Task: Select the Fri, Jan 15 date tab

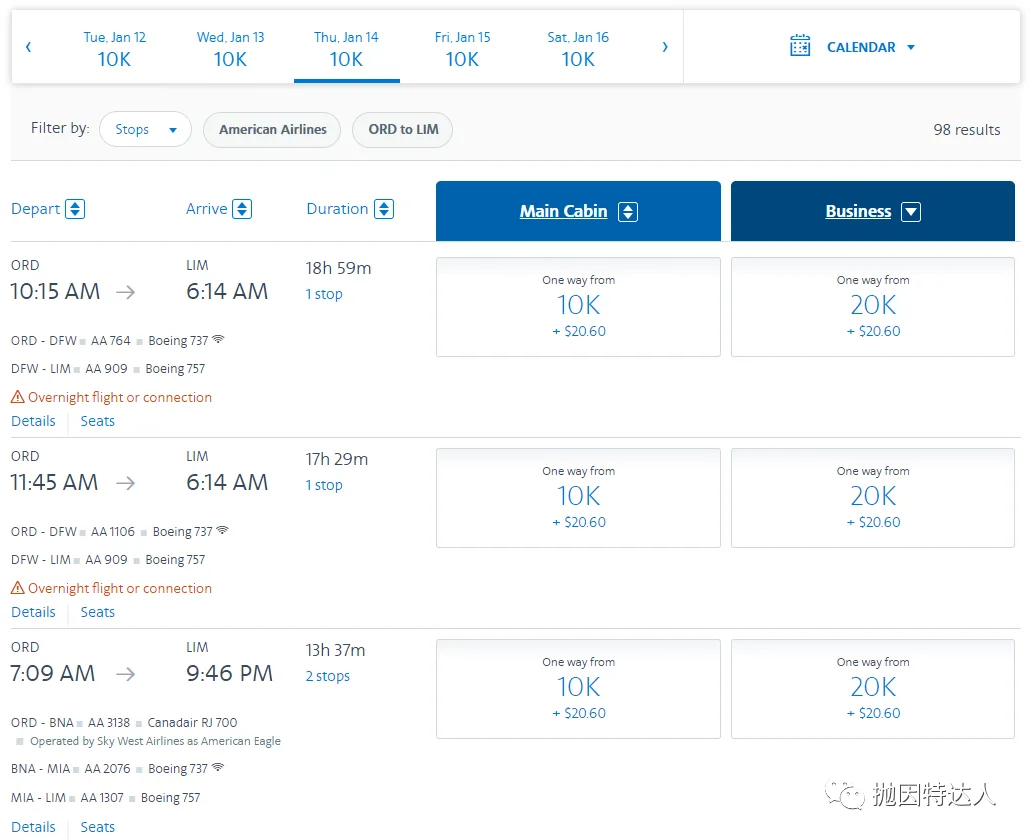Action: (462, 48)
